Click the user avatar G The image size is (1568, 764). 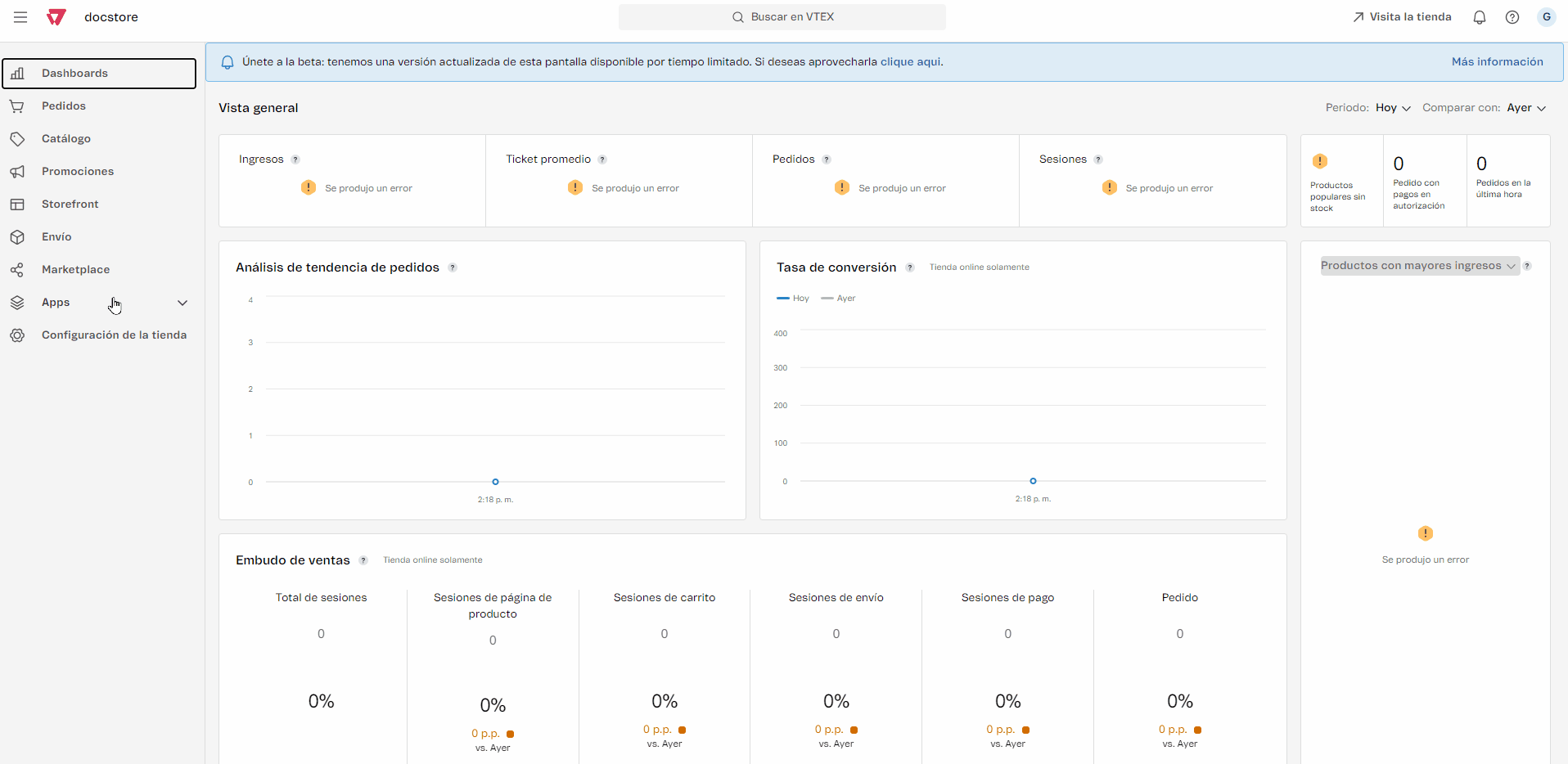pos(1546,17)
